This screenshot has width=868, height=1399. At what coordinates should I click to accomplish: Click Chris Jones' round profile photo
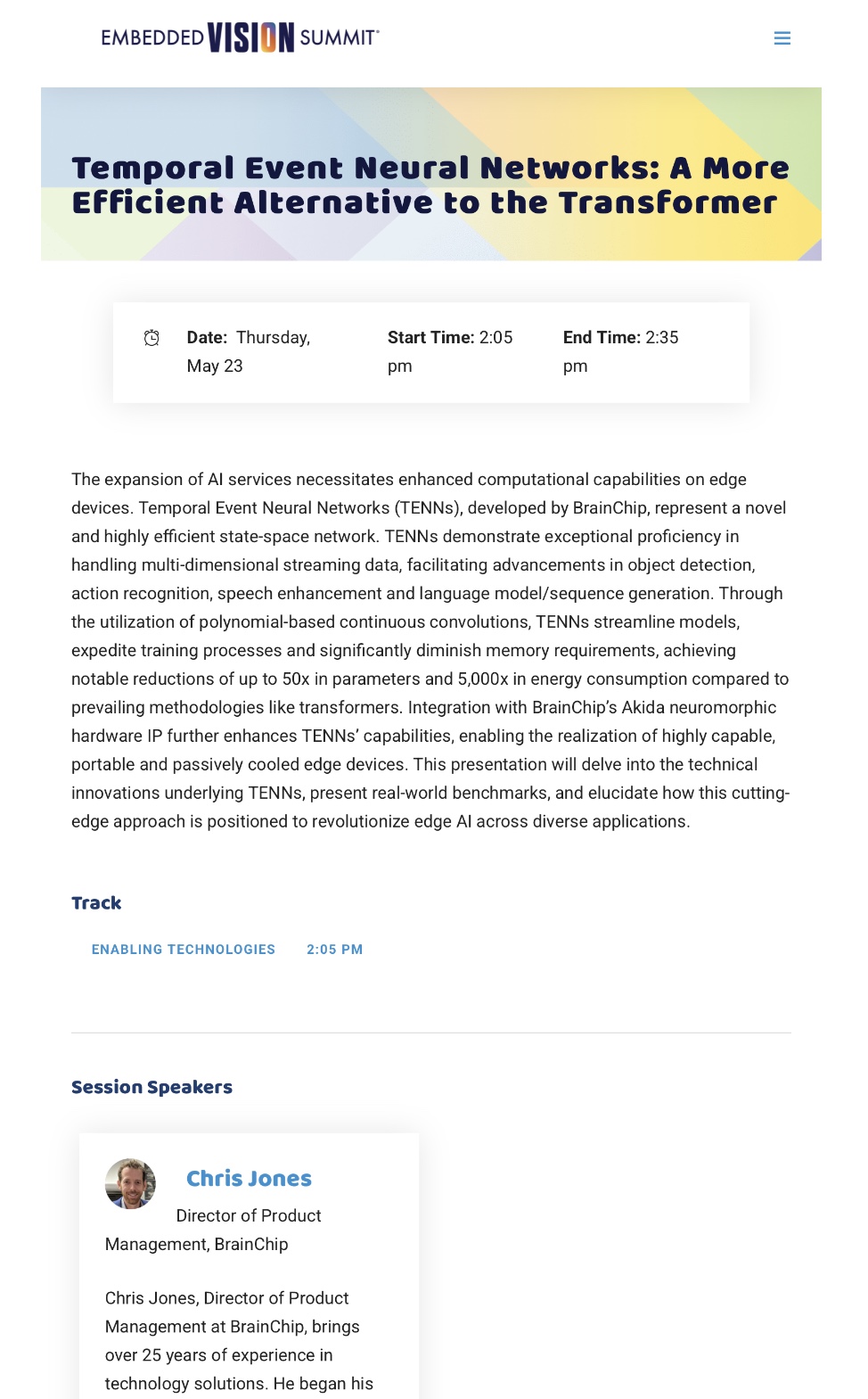[x=130, y=1183]
